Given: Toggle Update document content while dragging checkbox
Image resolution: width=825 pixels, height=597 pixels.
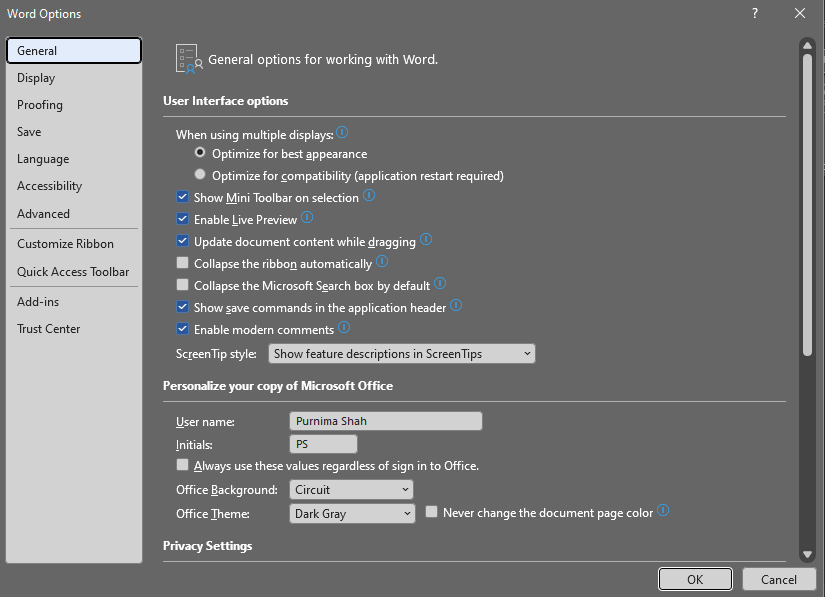Looking at the screenshot, I should point(183,241).
